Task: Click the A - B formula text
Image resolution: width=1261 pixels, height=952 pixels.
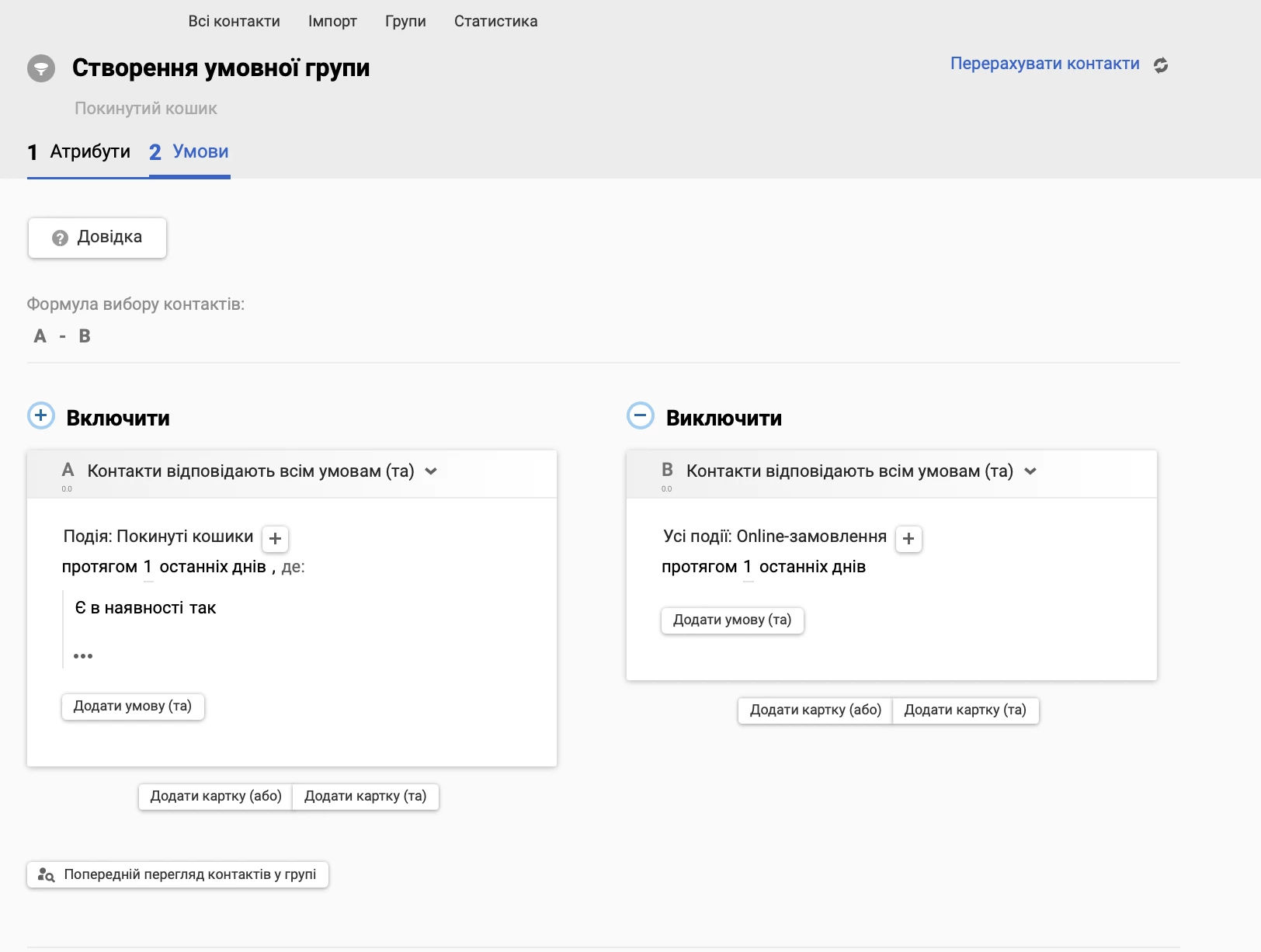Action: coord(63,336)
